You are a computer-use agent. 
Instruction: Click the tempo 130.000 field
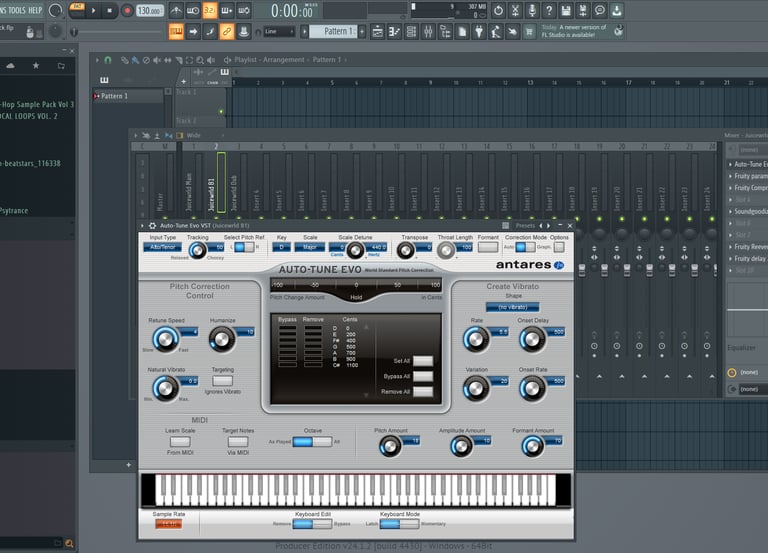150,10
